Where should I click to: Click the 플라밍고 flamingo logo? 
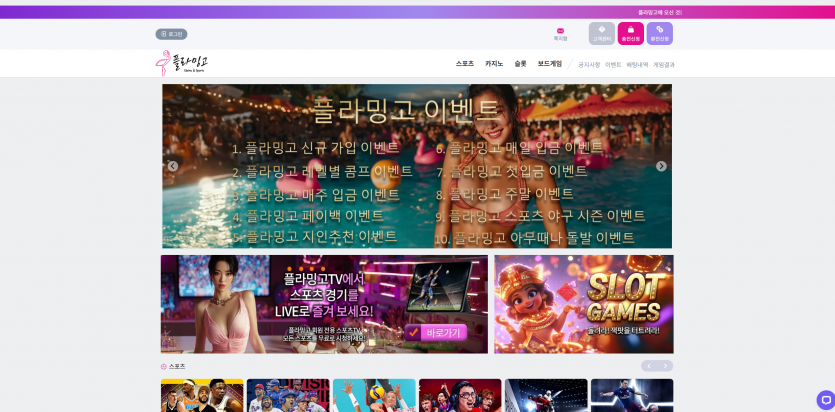pyautogui.click(x=182, y=63)
